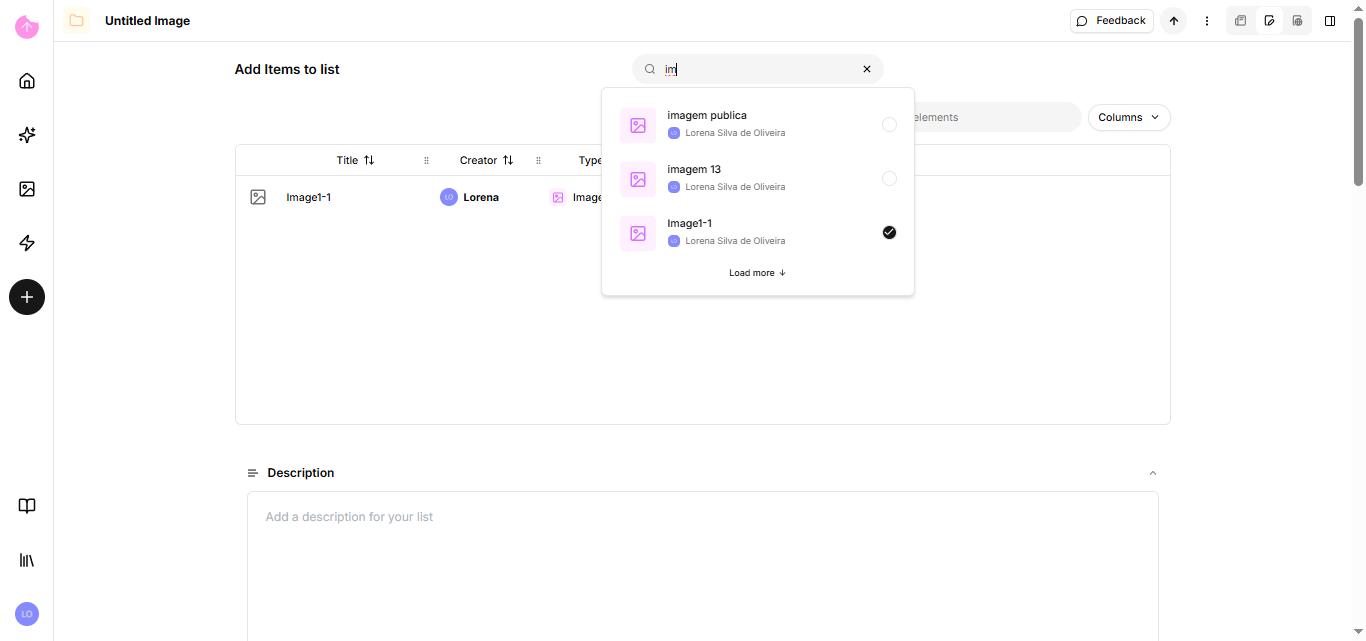Click 'Load more' in search results

[x=757, y=273]
